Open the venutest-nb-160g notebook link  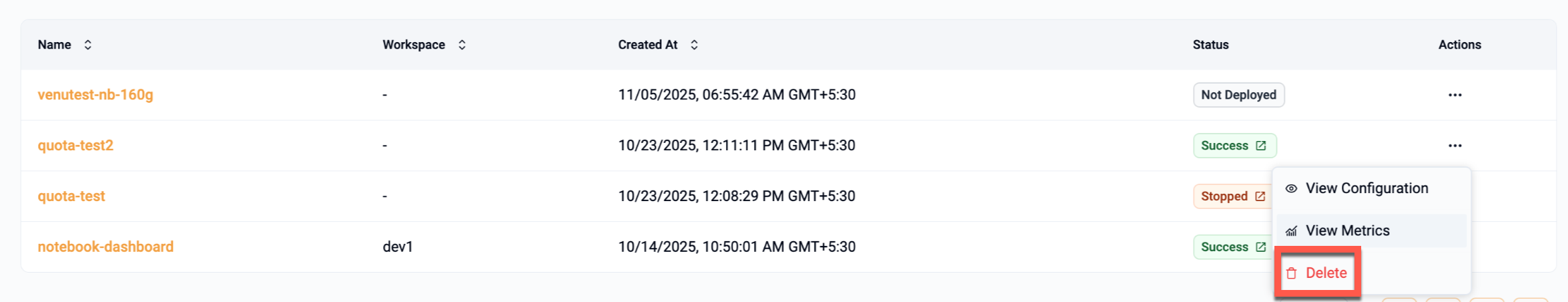point(95,95)
